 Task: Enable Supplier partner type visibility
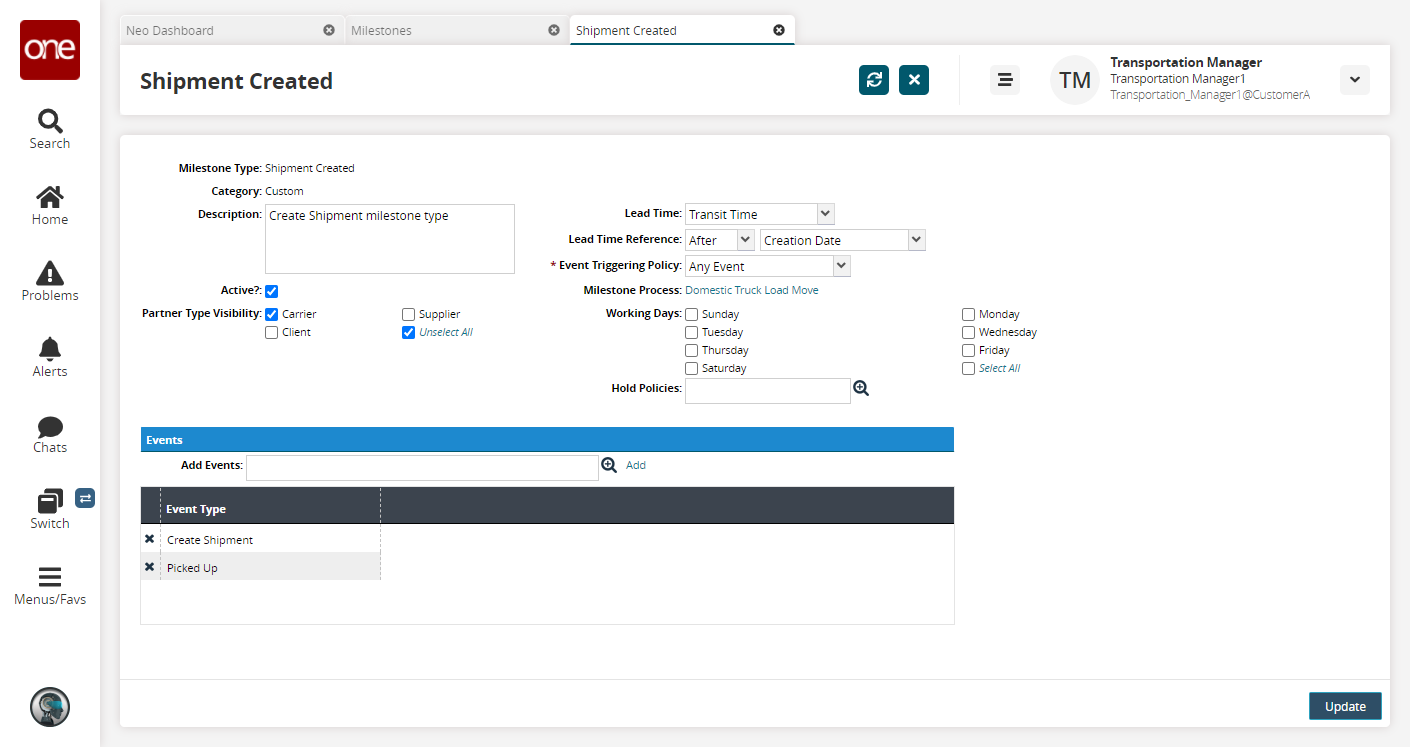[x=408, y=314]
